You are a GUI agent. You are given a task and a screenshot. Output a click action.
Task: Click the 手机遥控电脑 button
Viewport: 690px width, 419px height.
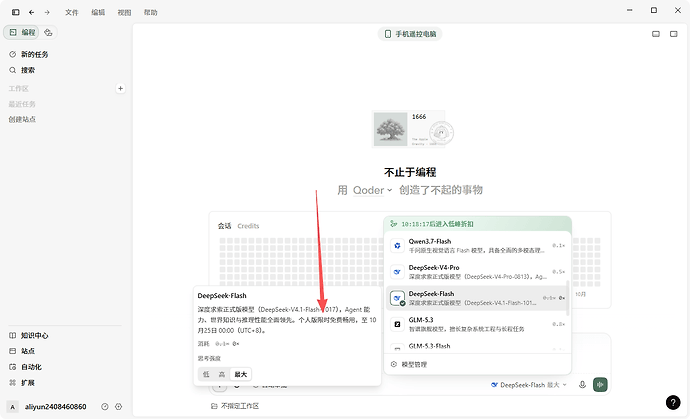[x=410, y=34]
